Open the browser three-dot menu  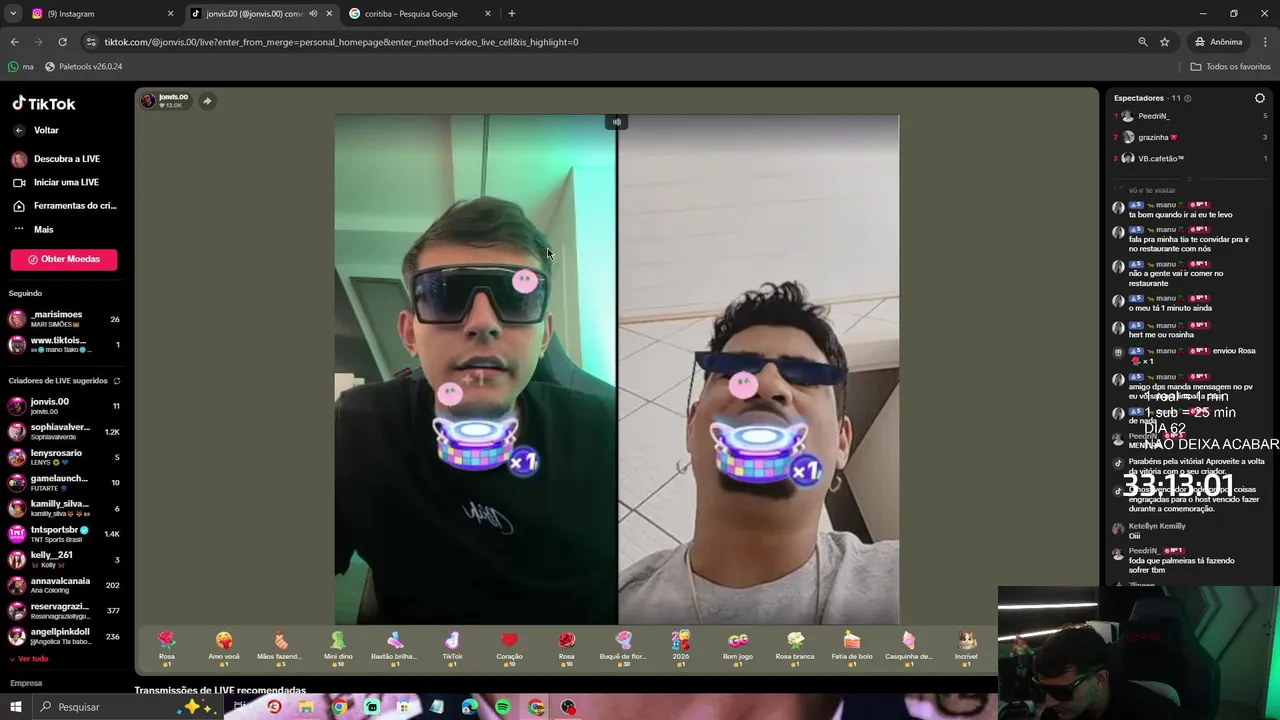tap(1266, 42)
